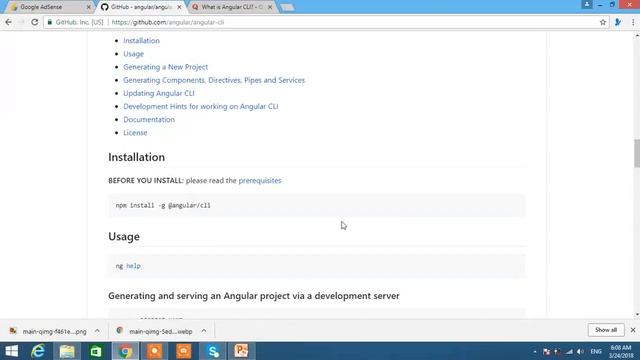The width and height of the screenshot is (640, 360).
Task: Close the GitHub angular tab
Action: (179, 7)
